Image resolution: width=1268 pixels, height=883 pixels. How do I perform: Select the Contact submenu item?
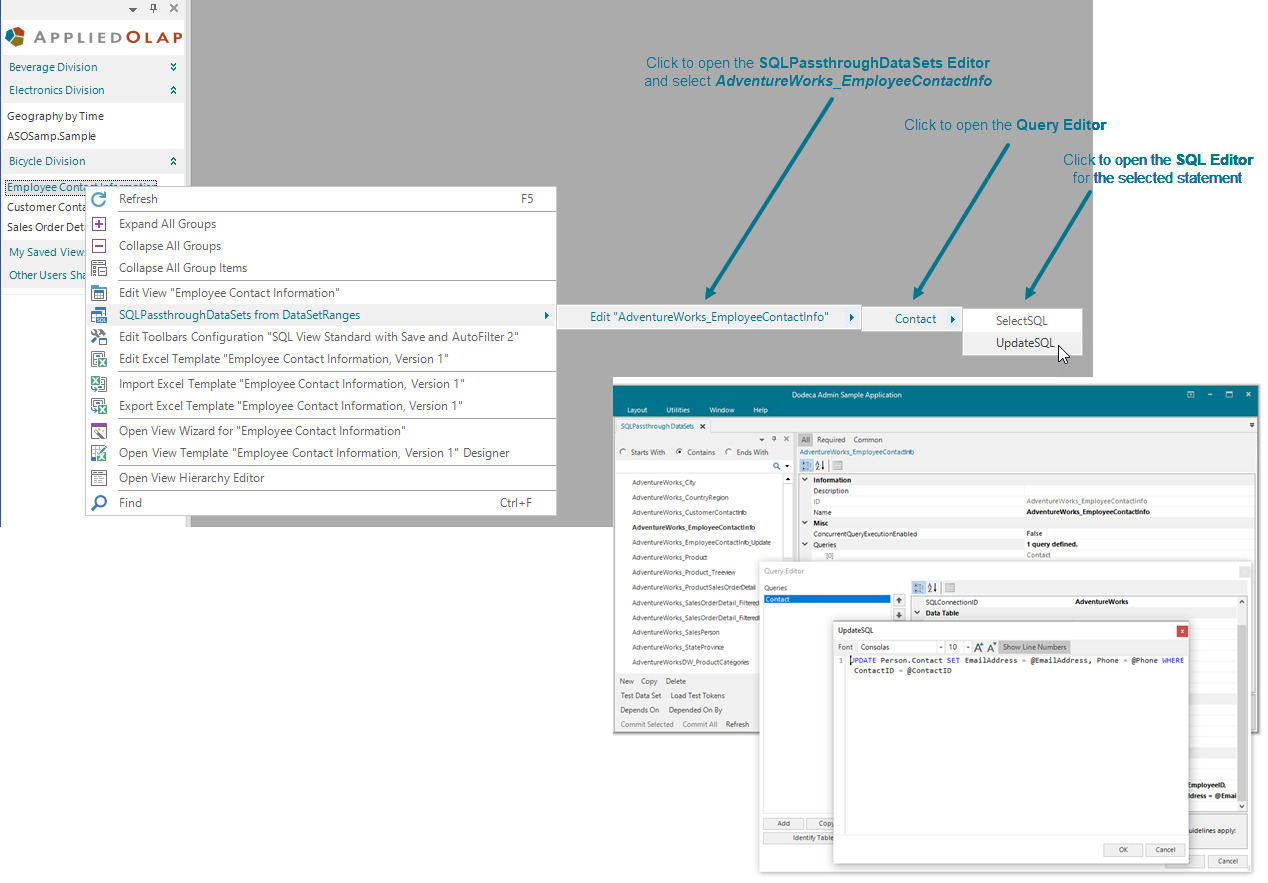coord(912,319)
